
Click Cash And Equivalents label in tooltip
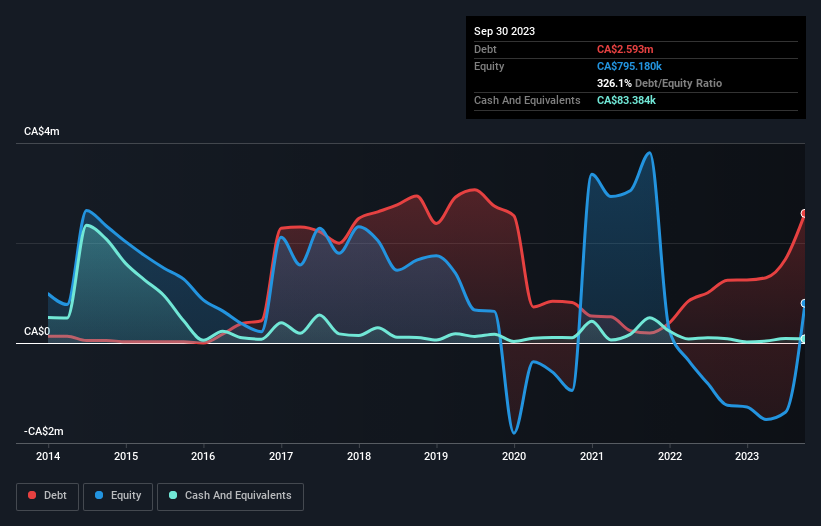(527, 100)
